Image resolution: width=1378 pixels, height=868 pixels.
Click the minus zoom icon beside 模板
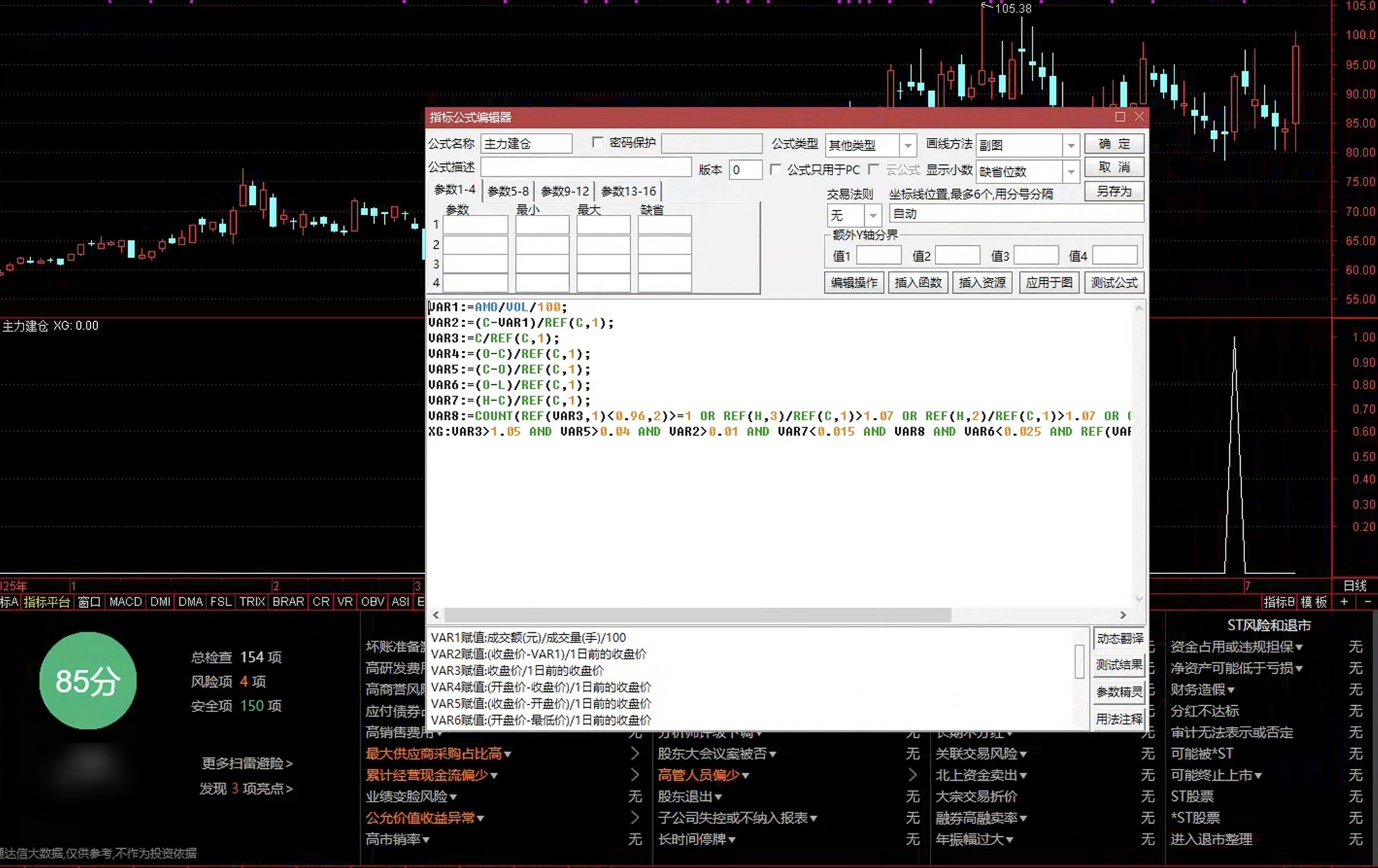[x=1367, y=602]
